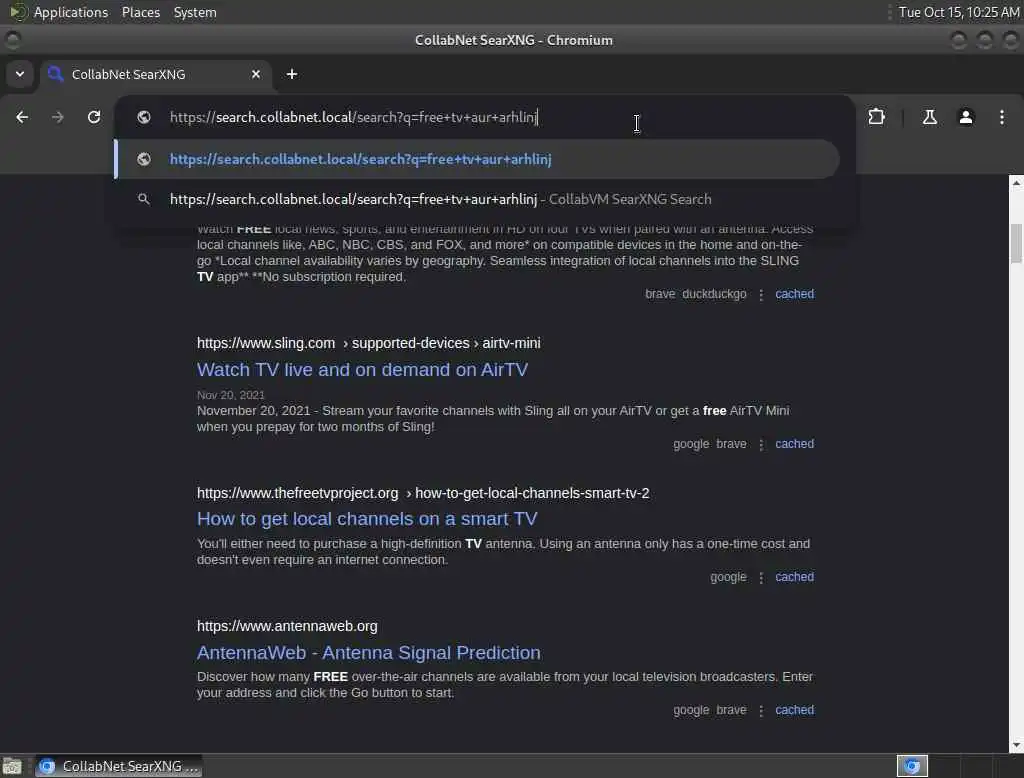1024x778 pixels.
Task: Open cached link for thefreetvproject result
Action: (x=794, y=577)
